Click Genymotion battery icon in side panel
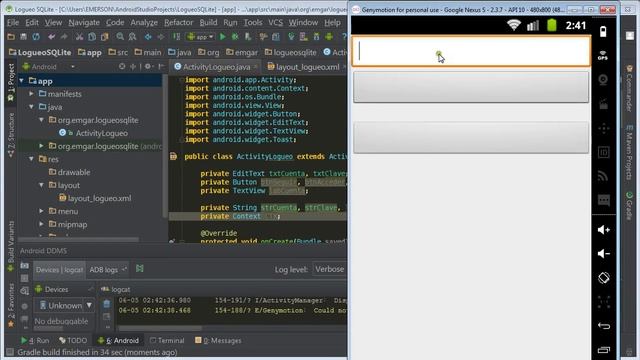This screenshot has height=360, width=640. pos(603,32)
